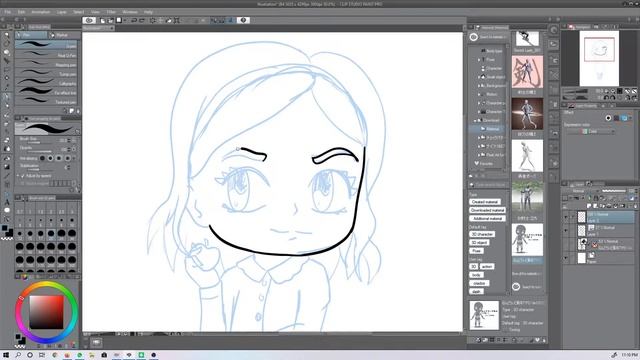640x360 pixels.
Task: Select the pink sword pose material thumbnail
Action: 527,72
